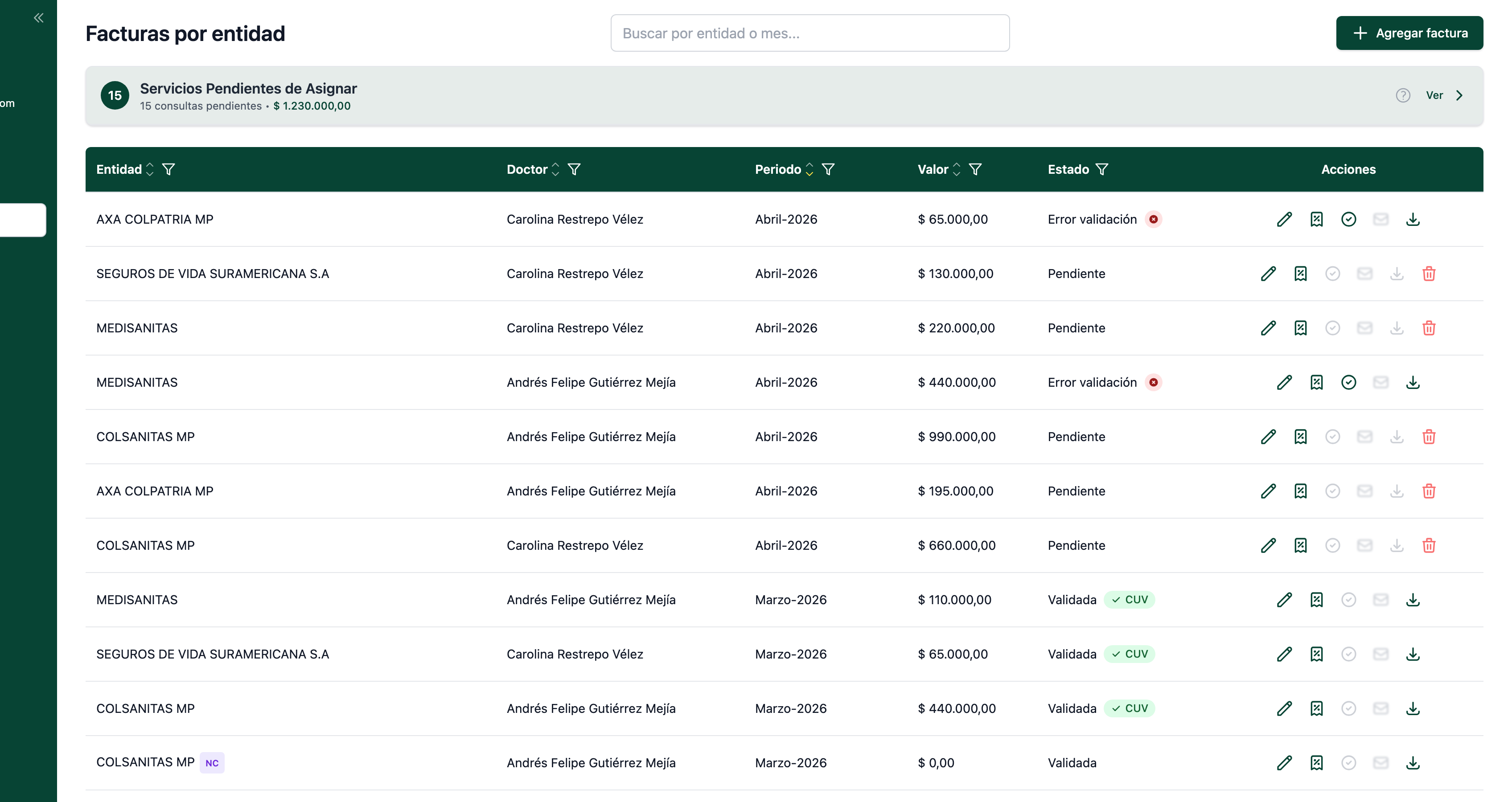The image size is (1512, 802).
Task: Delete the AXA COLPATRIA $195.000,00 invoice
Action: tap(1429, 491)
